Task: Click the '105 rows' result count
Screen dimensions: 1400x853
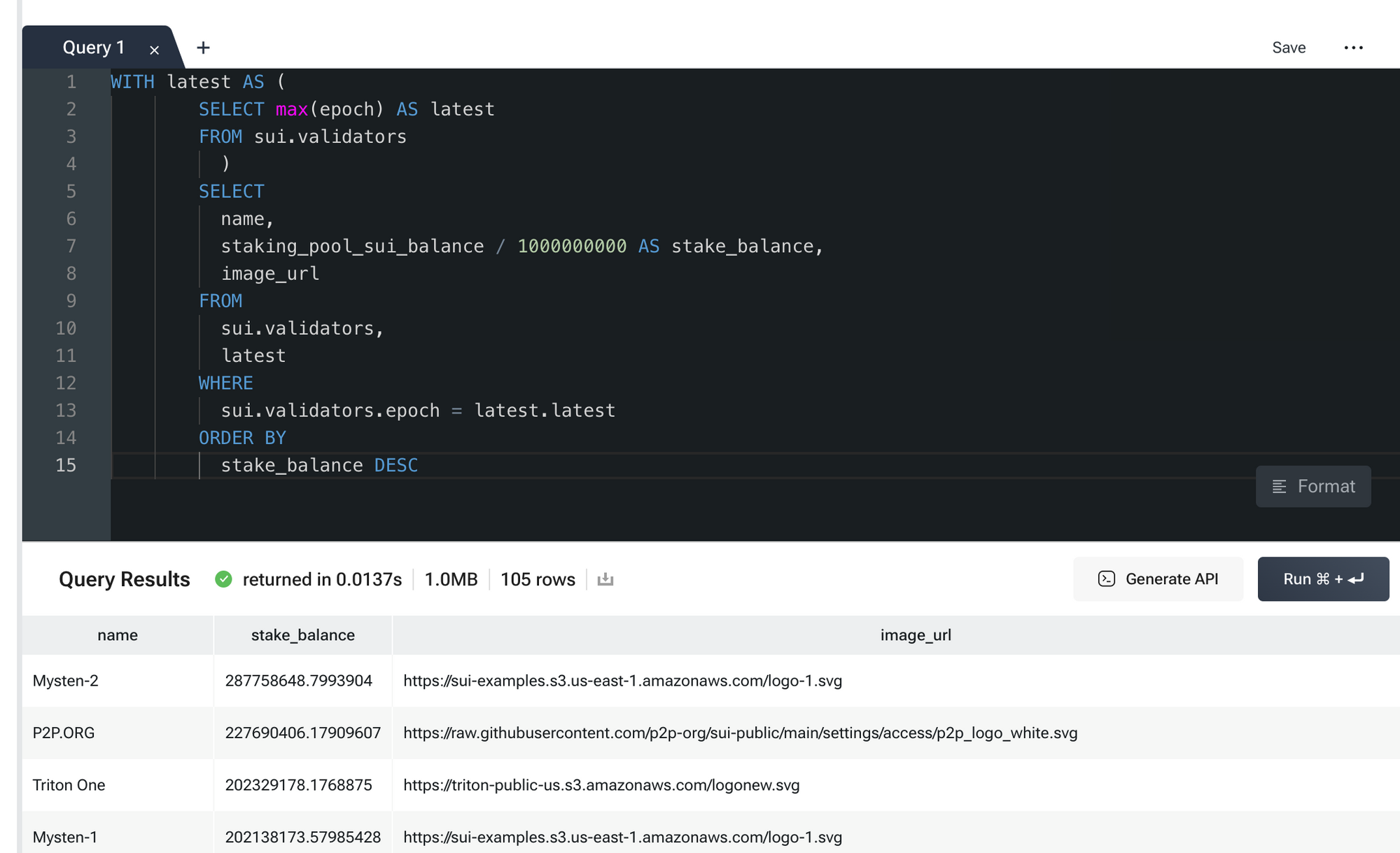Action: click(x=538, y=579)
